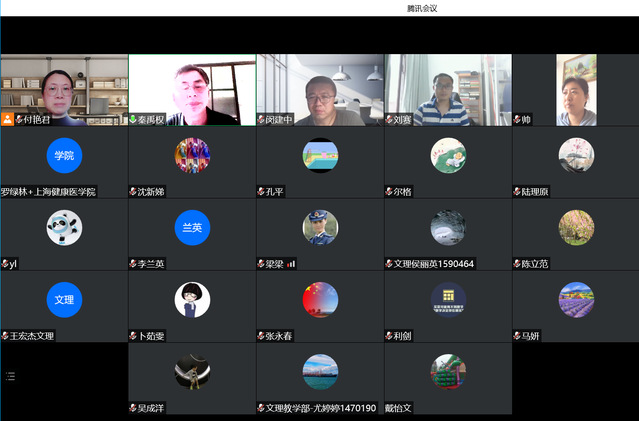This screenshot has width=639, height=421.
Task: Click the blue 兰英 avatar circle
Action: [x=192, y=227]
